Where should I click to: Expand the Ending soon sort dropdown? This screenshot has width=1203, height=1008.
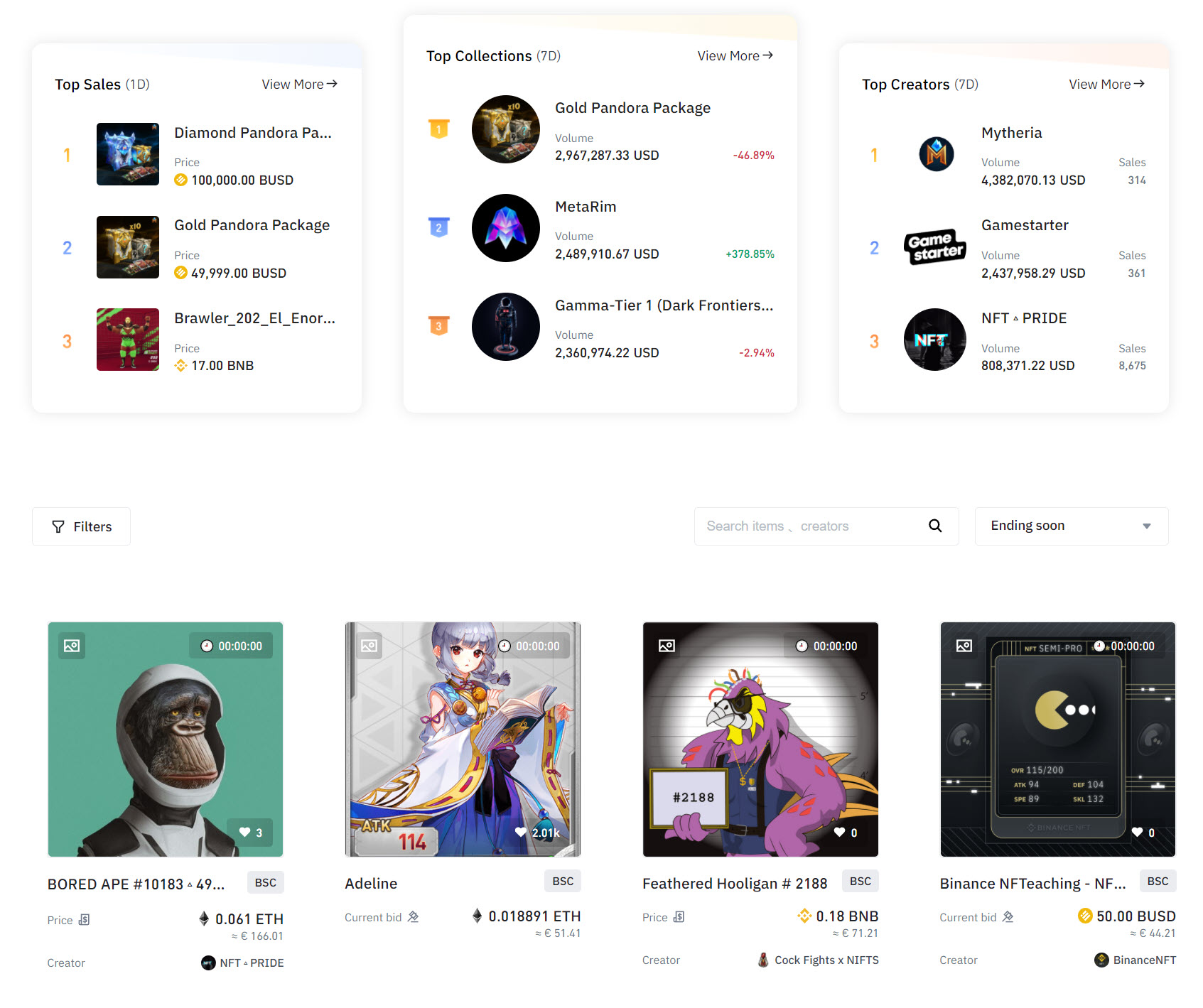click(1072, 526)
